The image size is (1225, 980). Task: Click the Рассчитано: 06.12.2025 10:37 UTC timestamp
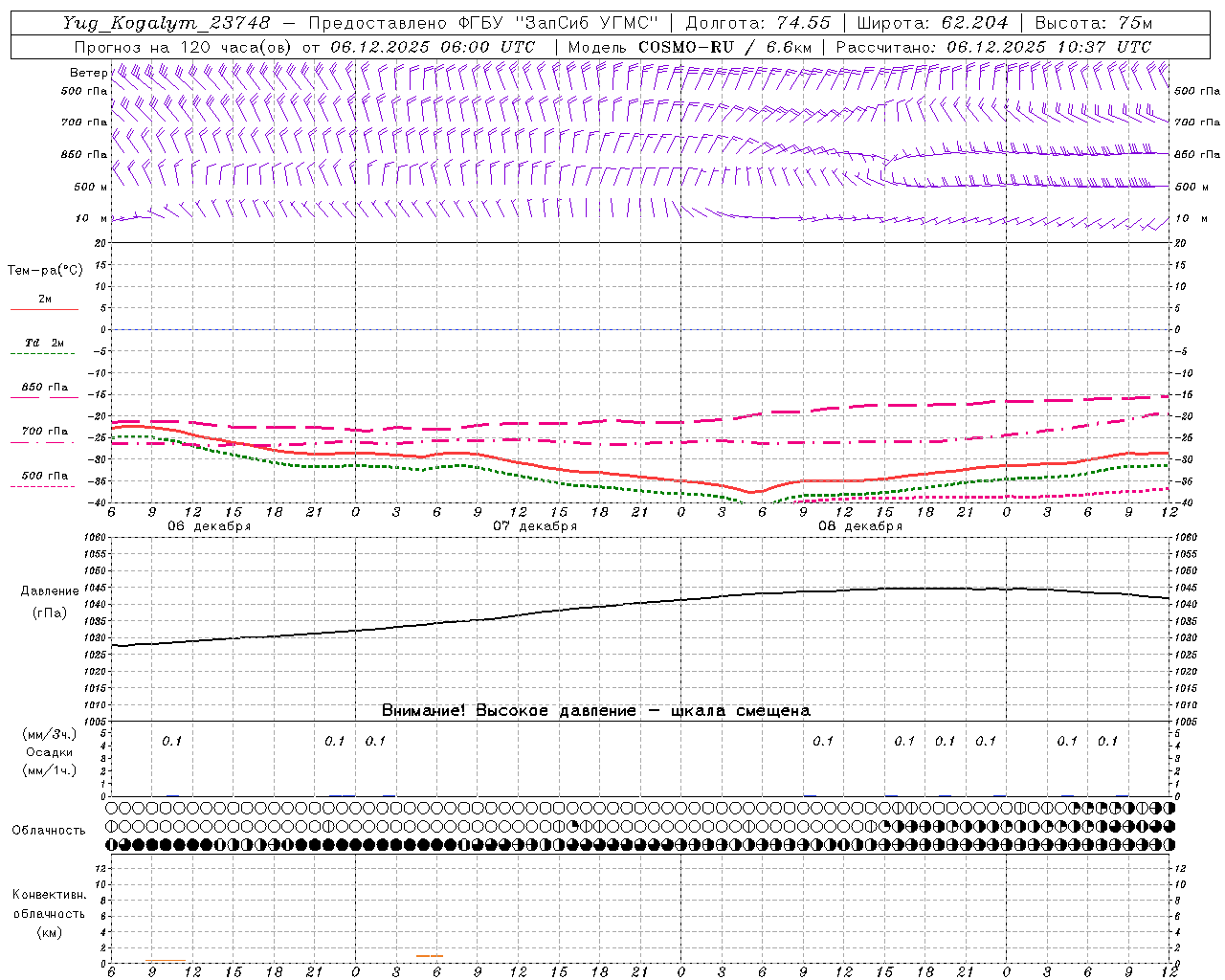[x=993, y=47]
